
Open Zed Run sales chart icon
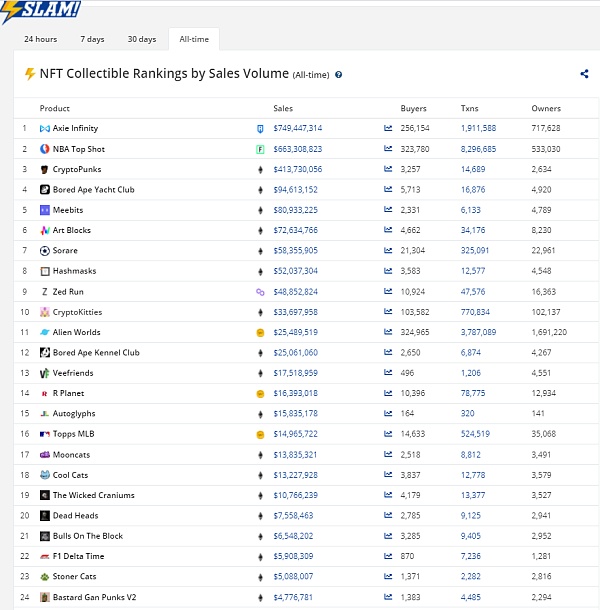pyautogui.click(x=388, y=291)
